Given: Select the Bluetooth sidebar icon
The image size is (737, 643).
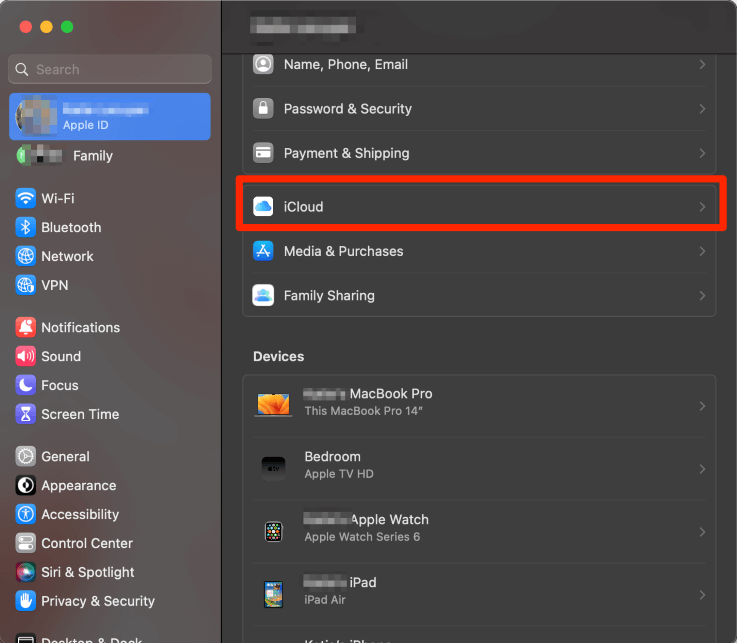Looking at the screenshot, I should tap(26, 227).
